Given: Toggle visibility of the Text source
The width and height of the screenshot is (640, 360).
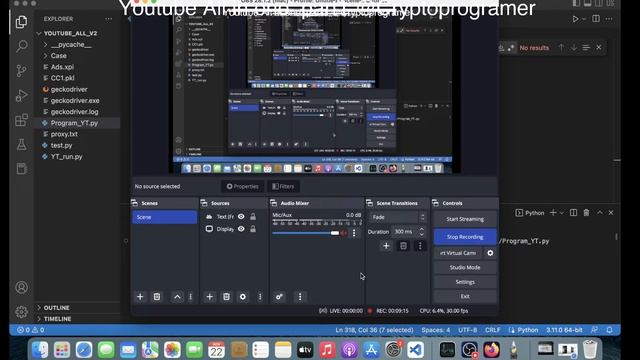Looking at the screenshot, I should [241, 217].
